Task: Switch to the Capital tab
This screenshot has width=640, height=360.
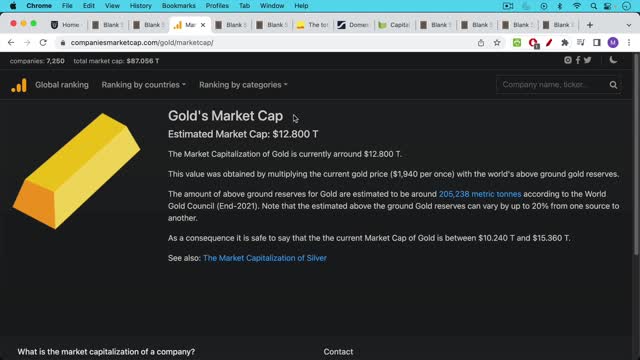Action: (394, 25)
